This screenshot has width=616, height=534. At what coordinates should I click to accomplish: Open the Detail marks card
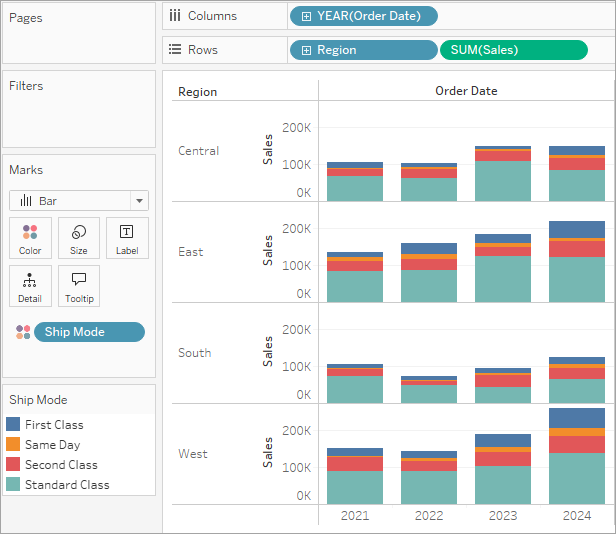coord(30,286)
